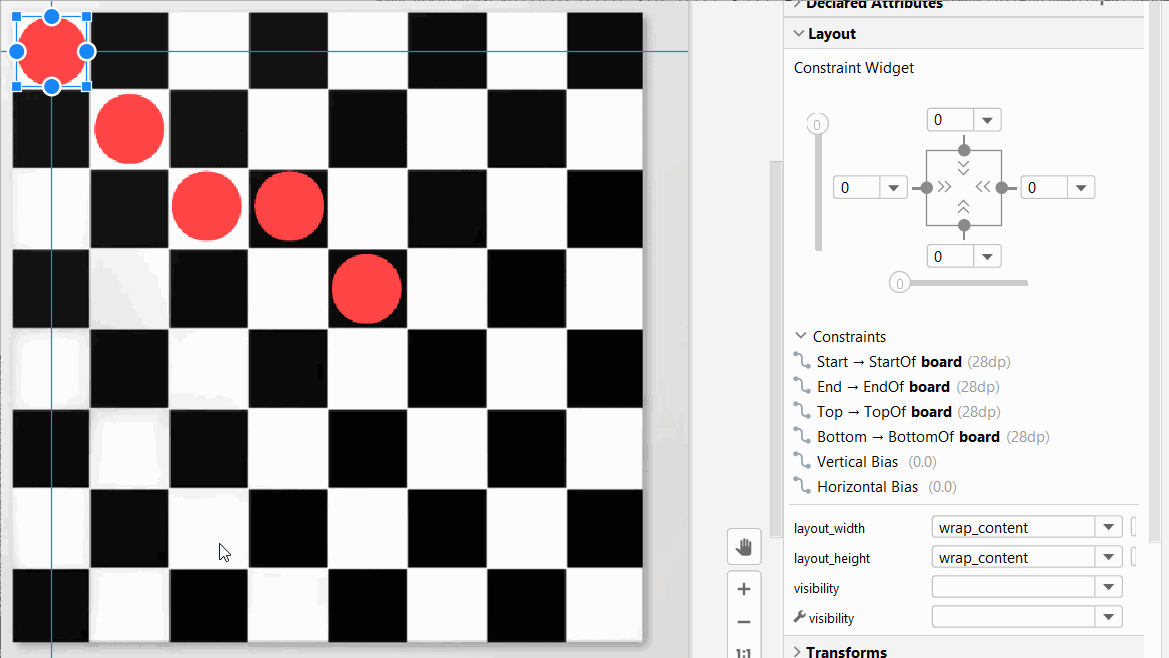Image resolution: width=1169 pixels, height=658 pixels.
Task: Click the top margin value field
Action: pos(951,120)
